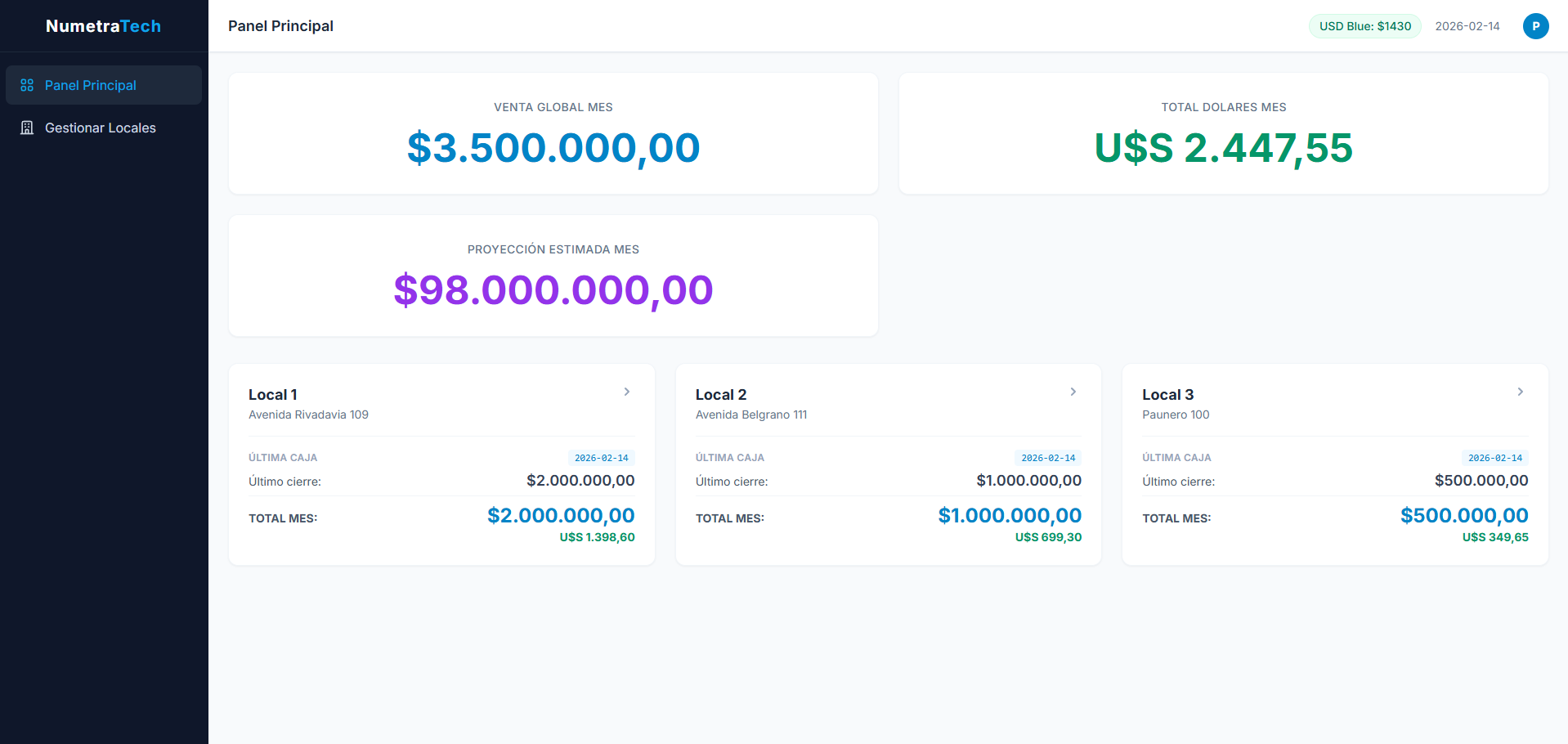Open Gestionar Locales from the sidebar
Image resolution: width=1568 pixels, height=744 pixels.
[100, 128]
